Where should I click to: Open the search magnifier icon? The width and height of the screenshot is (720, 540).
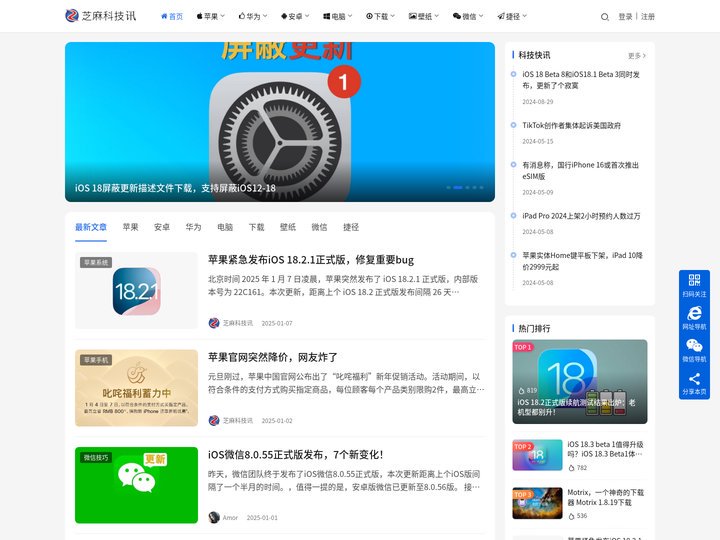click(x=605, y=17)
